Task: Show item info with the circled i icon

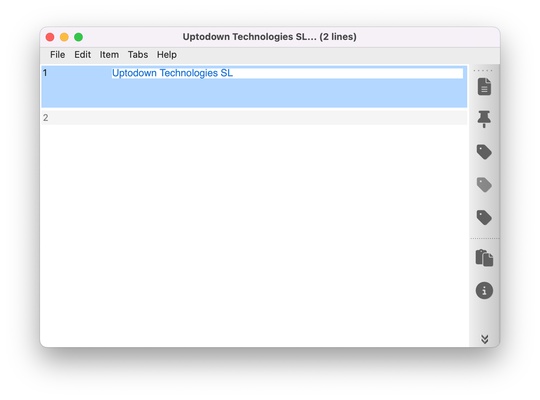Action: 484,291
